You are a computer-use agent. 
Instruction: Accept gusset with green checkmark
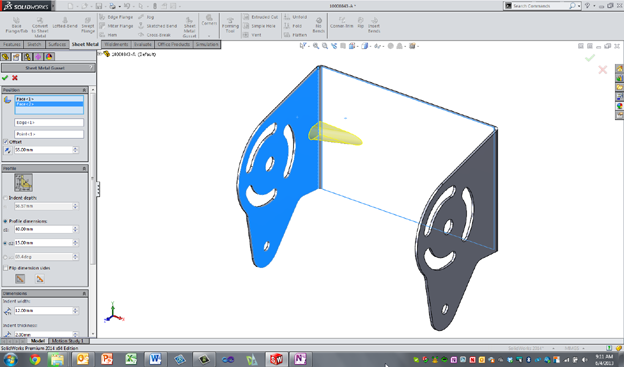(5, 78)
